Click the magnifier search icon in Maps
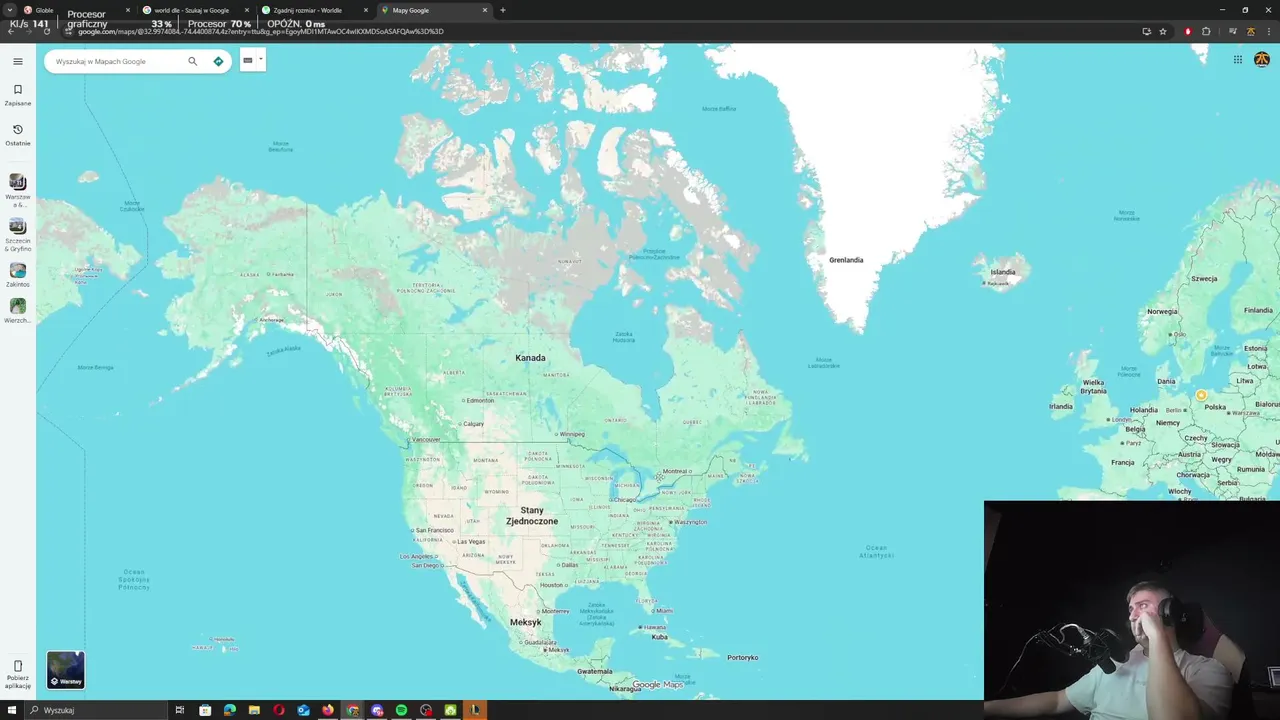The width and height of the screenshot is (1280, 720). pos(193,61)
